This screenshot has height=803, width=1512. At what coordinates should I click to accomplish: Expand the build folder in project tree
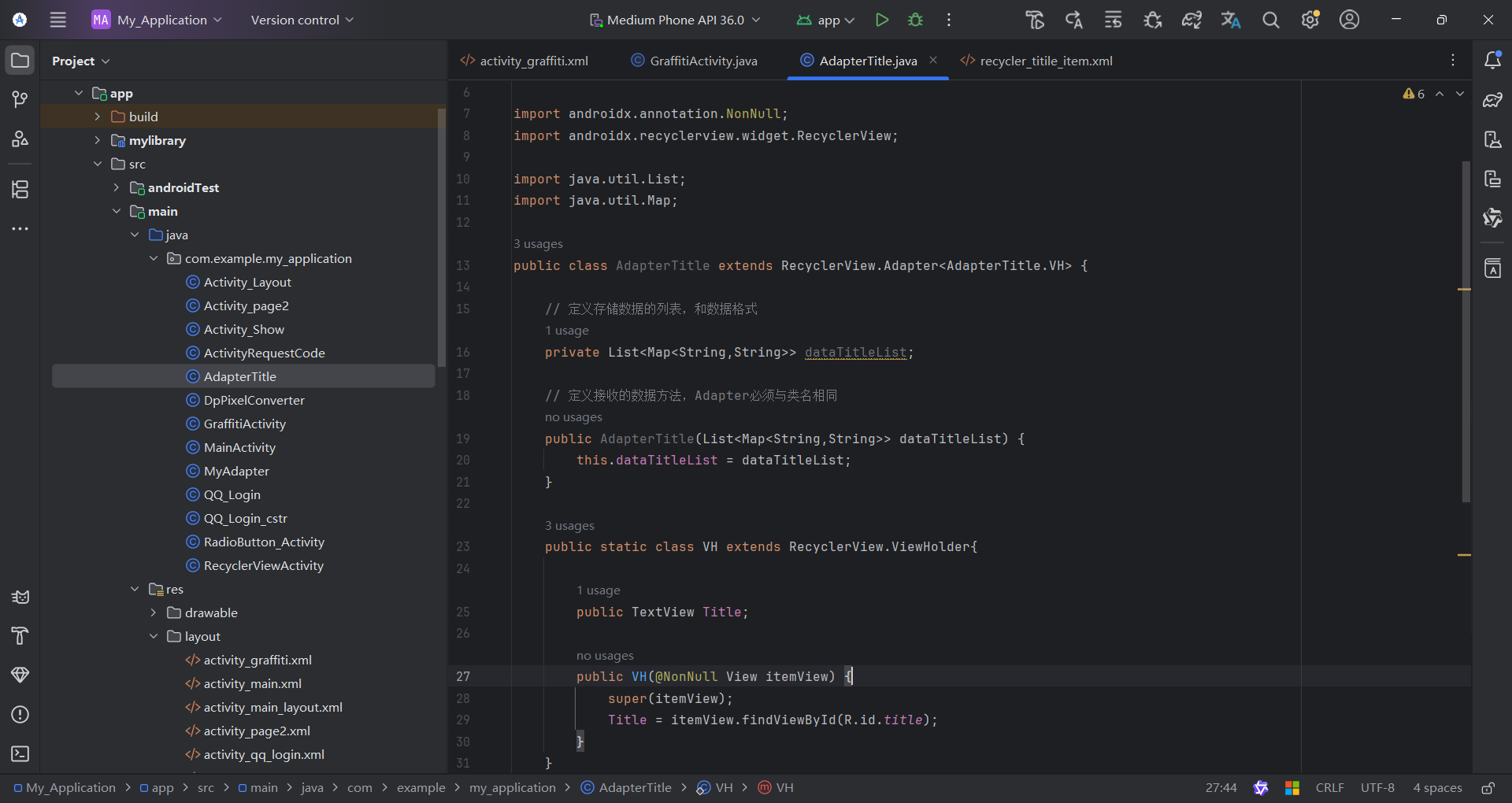click(x=98, y=117)
